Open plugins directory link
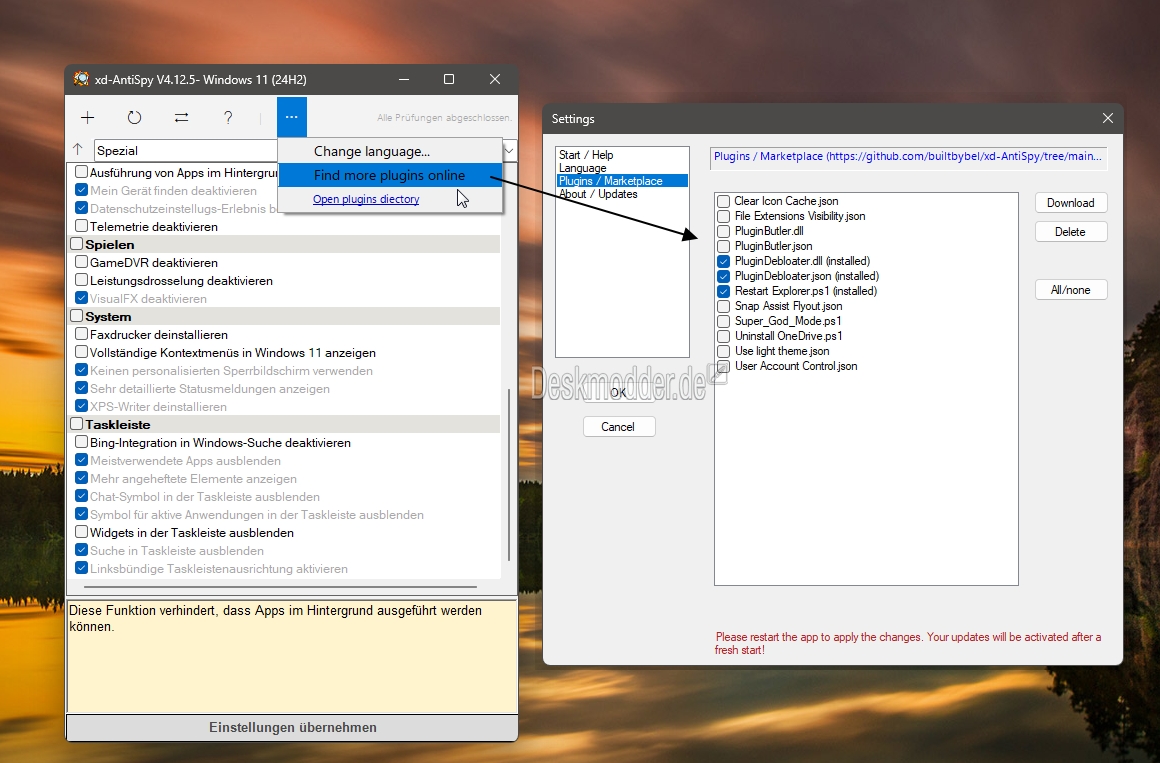Screen dimensions: 1160x763 [365, 199]
